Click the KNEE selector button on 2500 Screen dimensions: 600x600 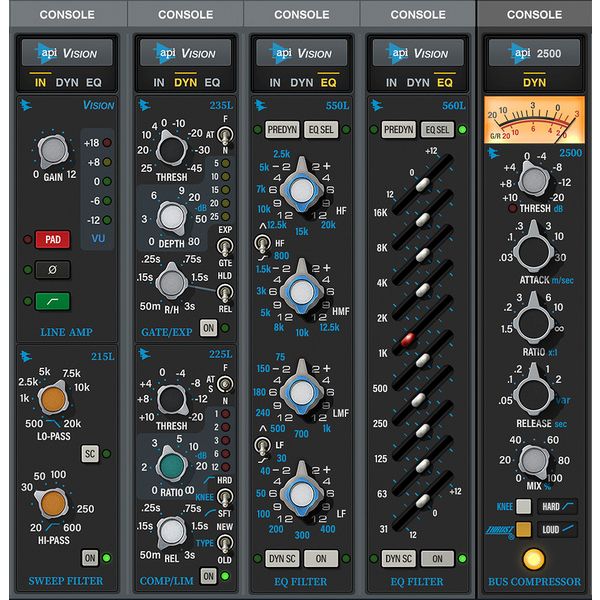point(523,506)
